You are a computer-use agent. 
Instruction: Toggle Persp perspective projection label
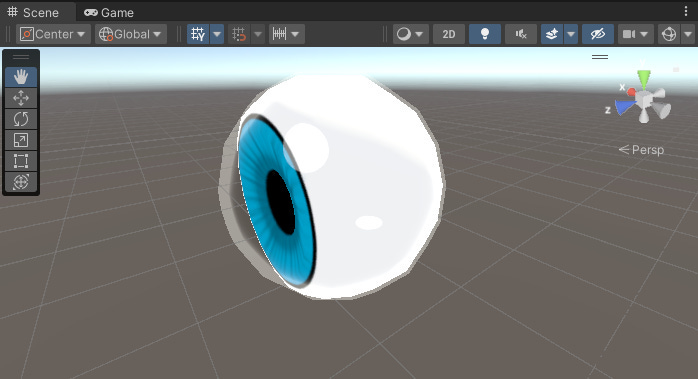pyautogui.click(x=641, y=150)
